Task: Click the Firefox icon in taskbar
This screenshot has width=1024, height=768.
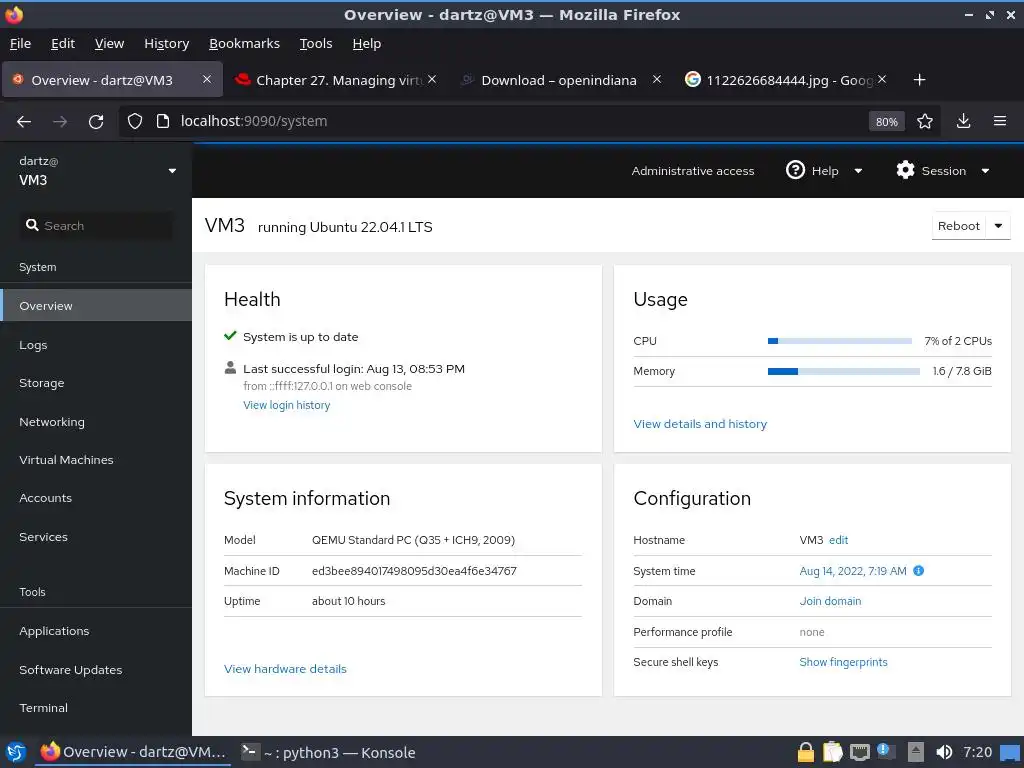Action: (x=50, y=752)
